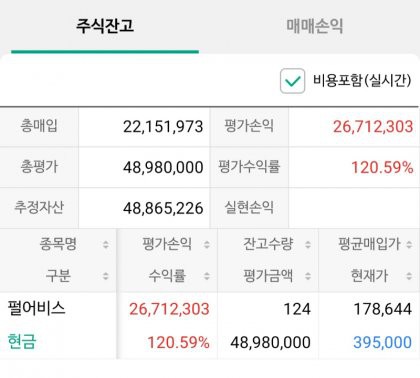
Task: Sort by 평균매입가 column arrows icon
Action: coord(409,245)
